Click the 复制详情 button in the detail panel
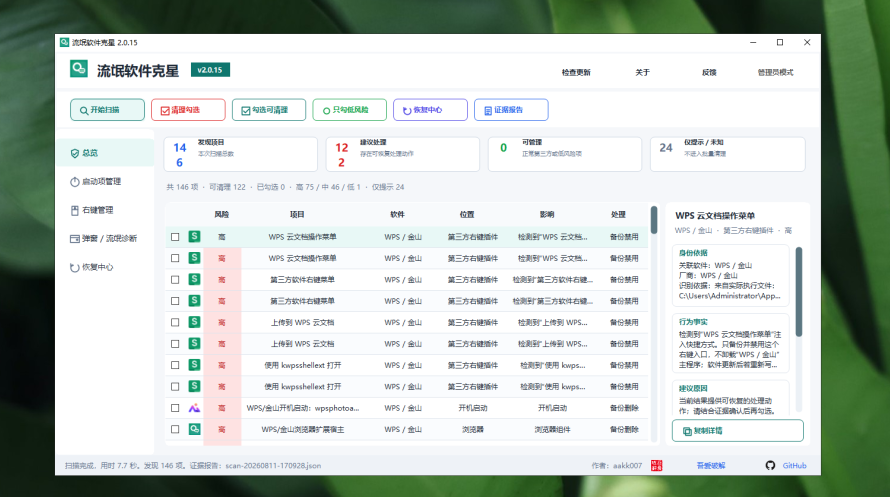Screen dimensions: 890x497 737,431
